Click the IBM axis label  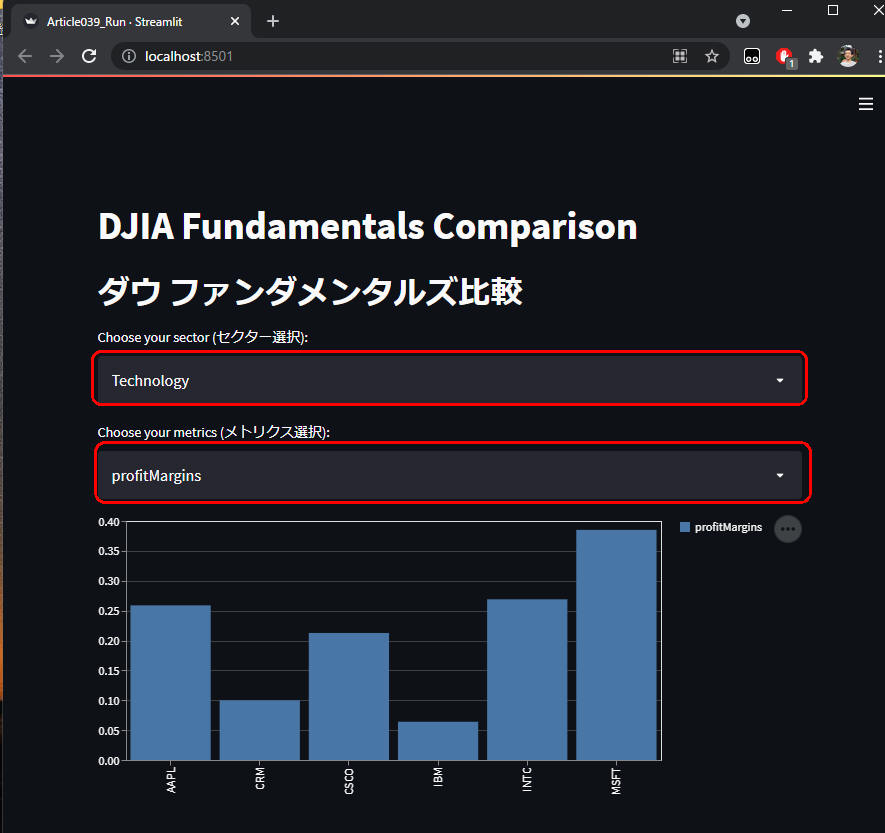(438, 777)
